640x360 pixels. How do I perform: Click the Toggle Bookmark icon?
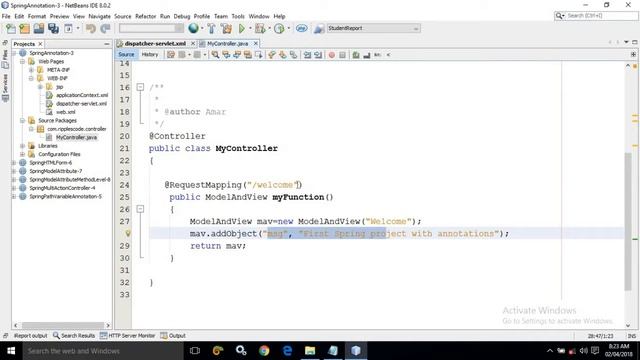pos(293,55)
